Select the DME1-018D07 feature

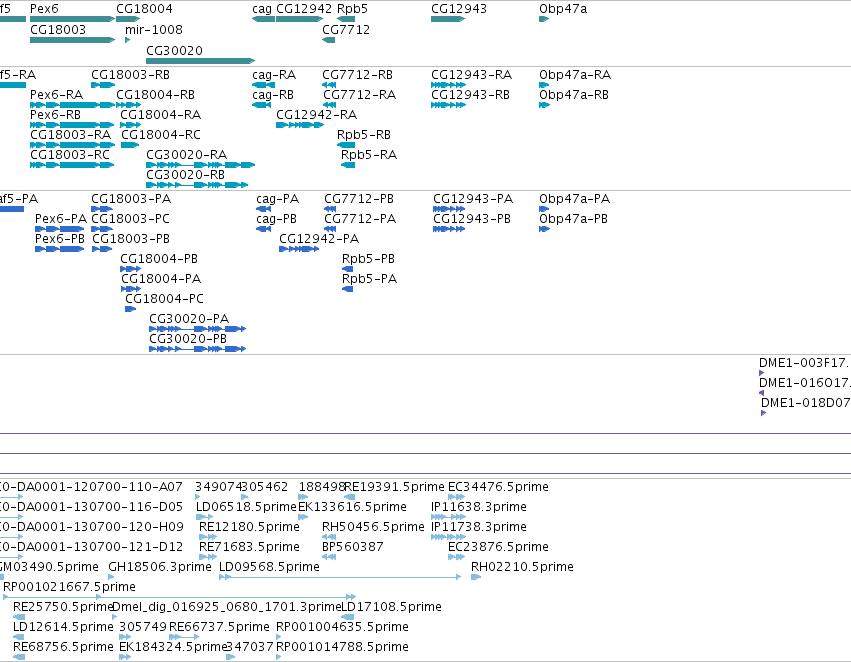pyautogui.click(x=805, y=403)
